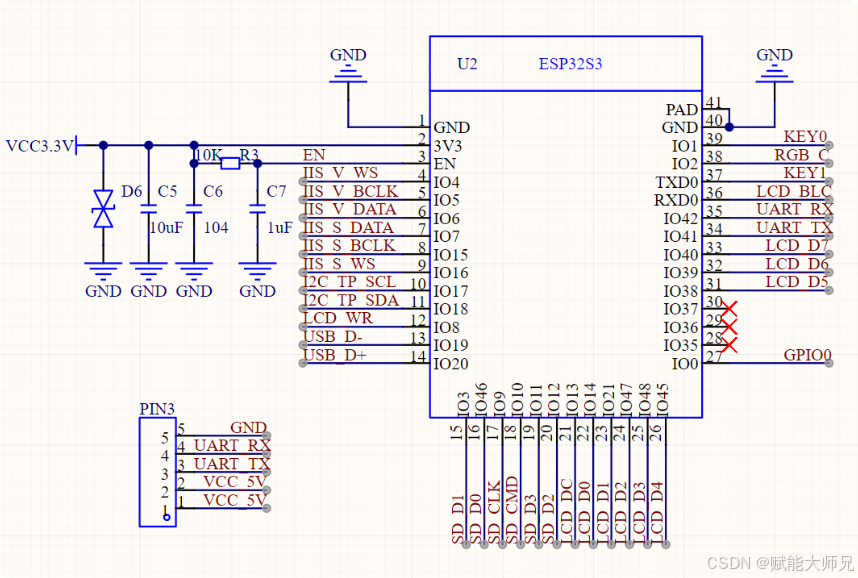Click the 10uF value of C5

coord(166,227)
